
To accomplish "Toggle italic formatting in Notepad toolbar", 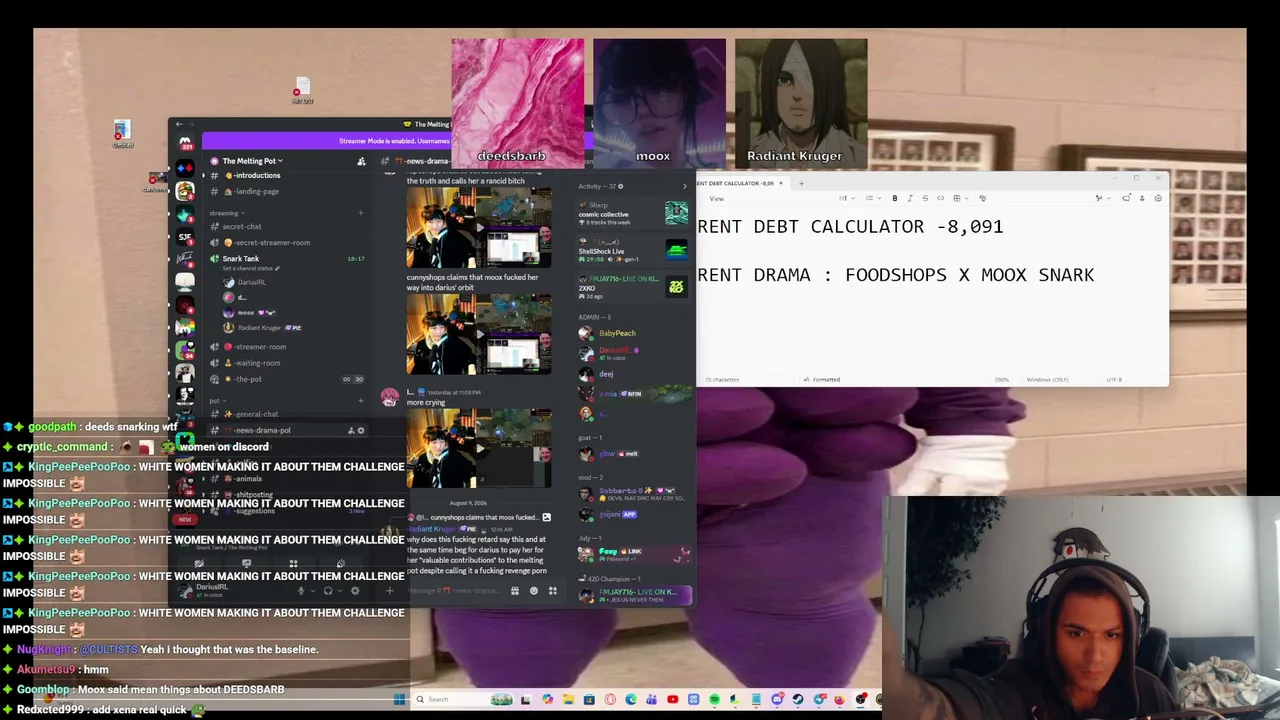I will (910, 198).
